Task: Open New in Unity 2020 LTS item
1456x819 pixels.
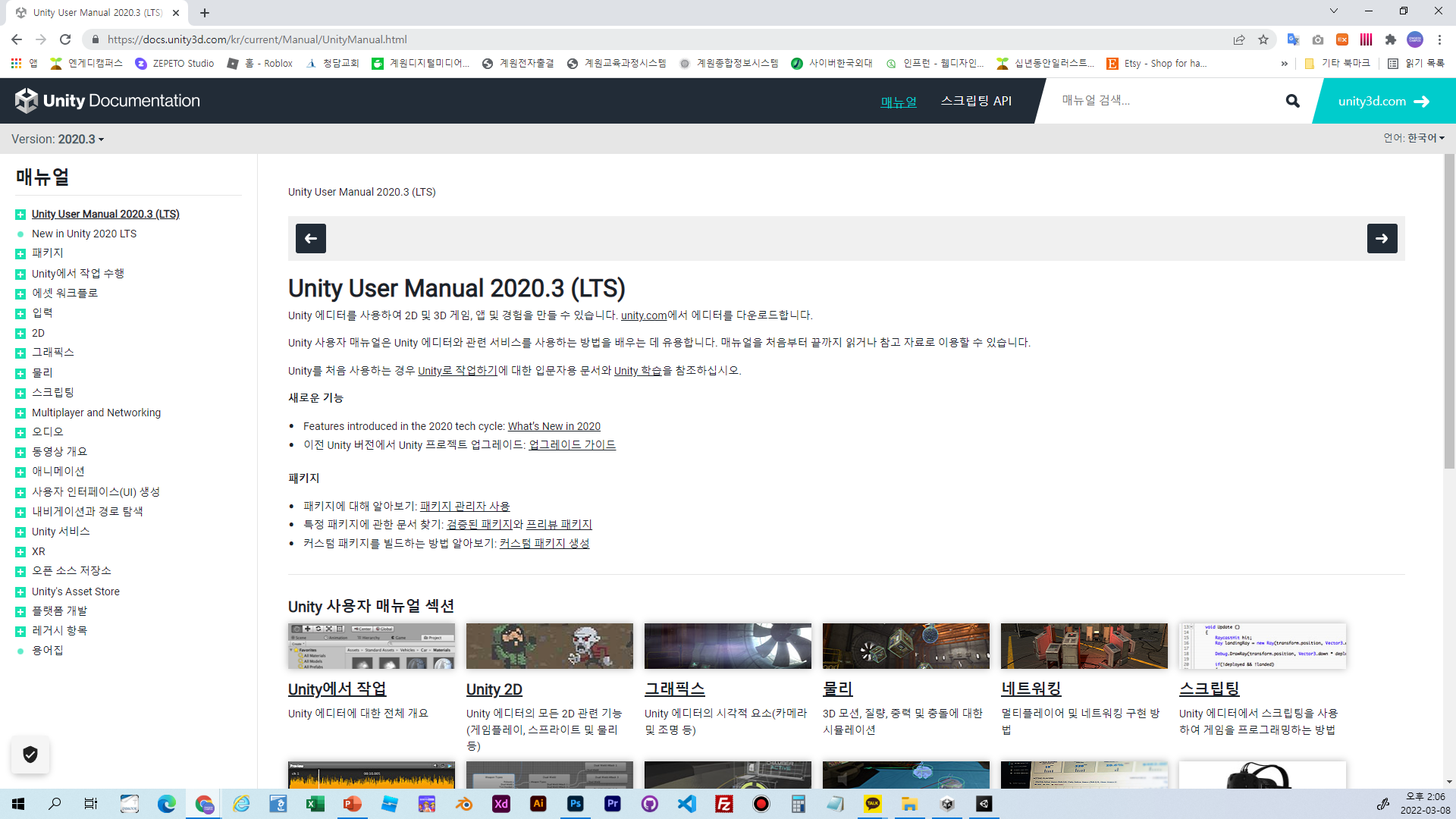Action: 84,234
